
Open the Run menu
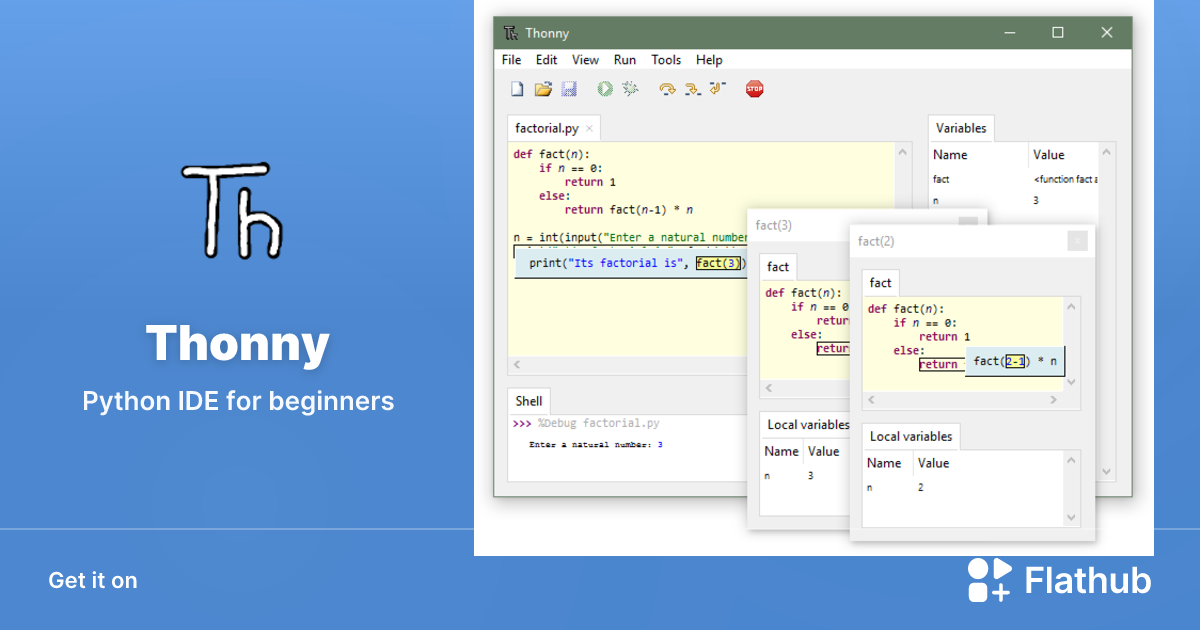pos(625,60)
